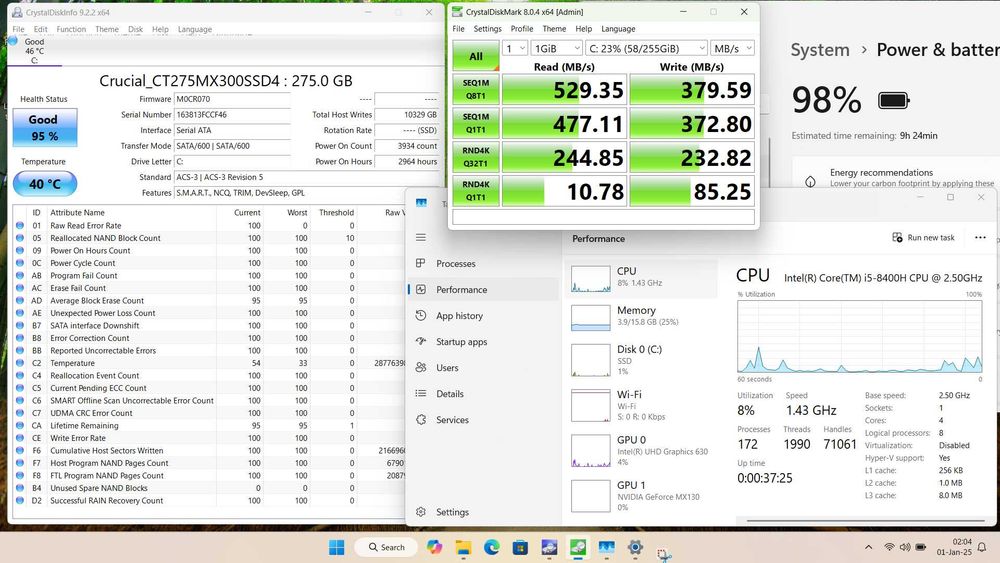Open CrystalDiskMark Settings menu
Image resolution: width=1000 pixels, height=563 pixels.
pos(487,29)
